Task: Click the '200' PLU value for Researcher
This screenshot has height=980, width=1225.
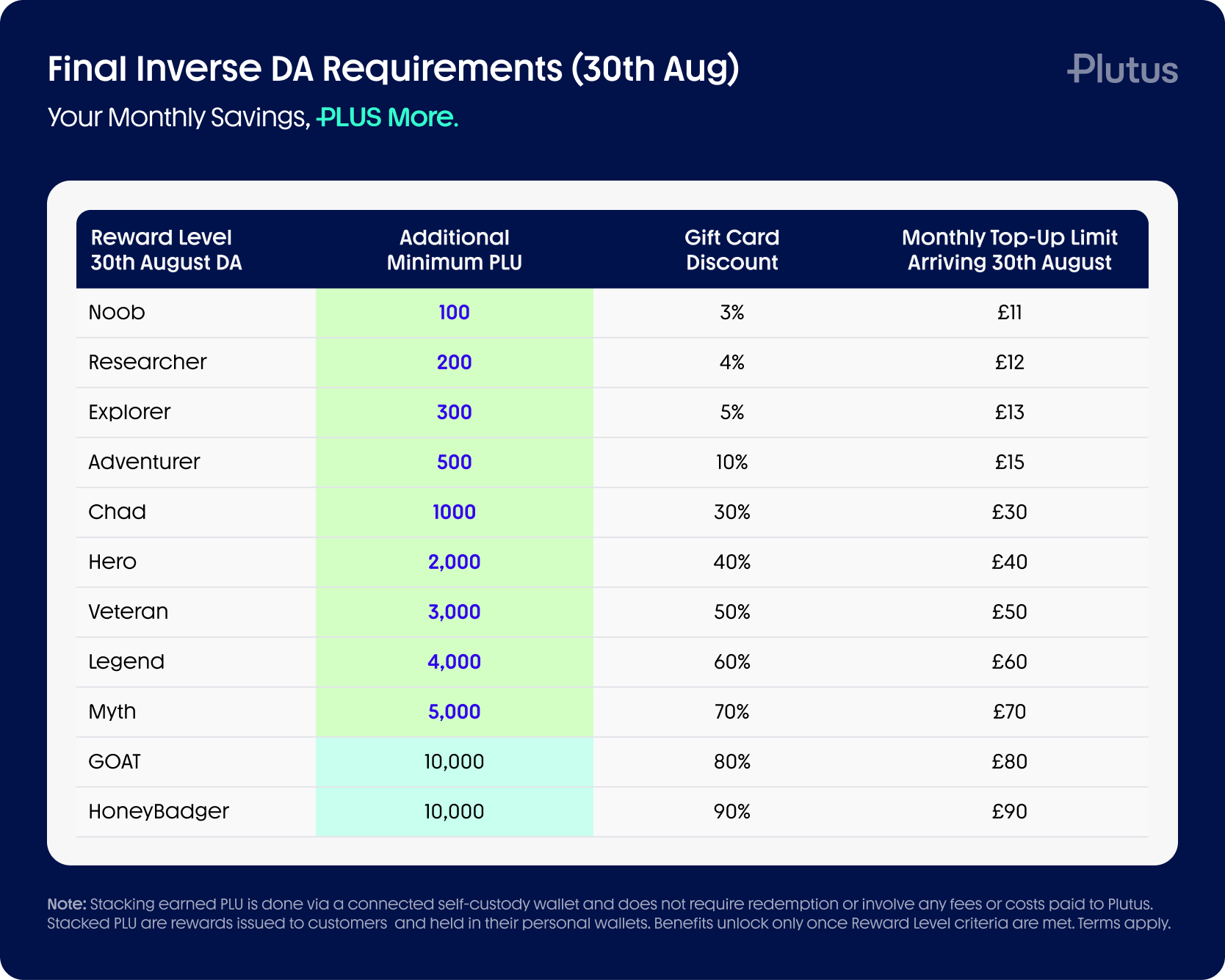Action: point(454,363)
